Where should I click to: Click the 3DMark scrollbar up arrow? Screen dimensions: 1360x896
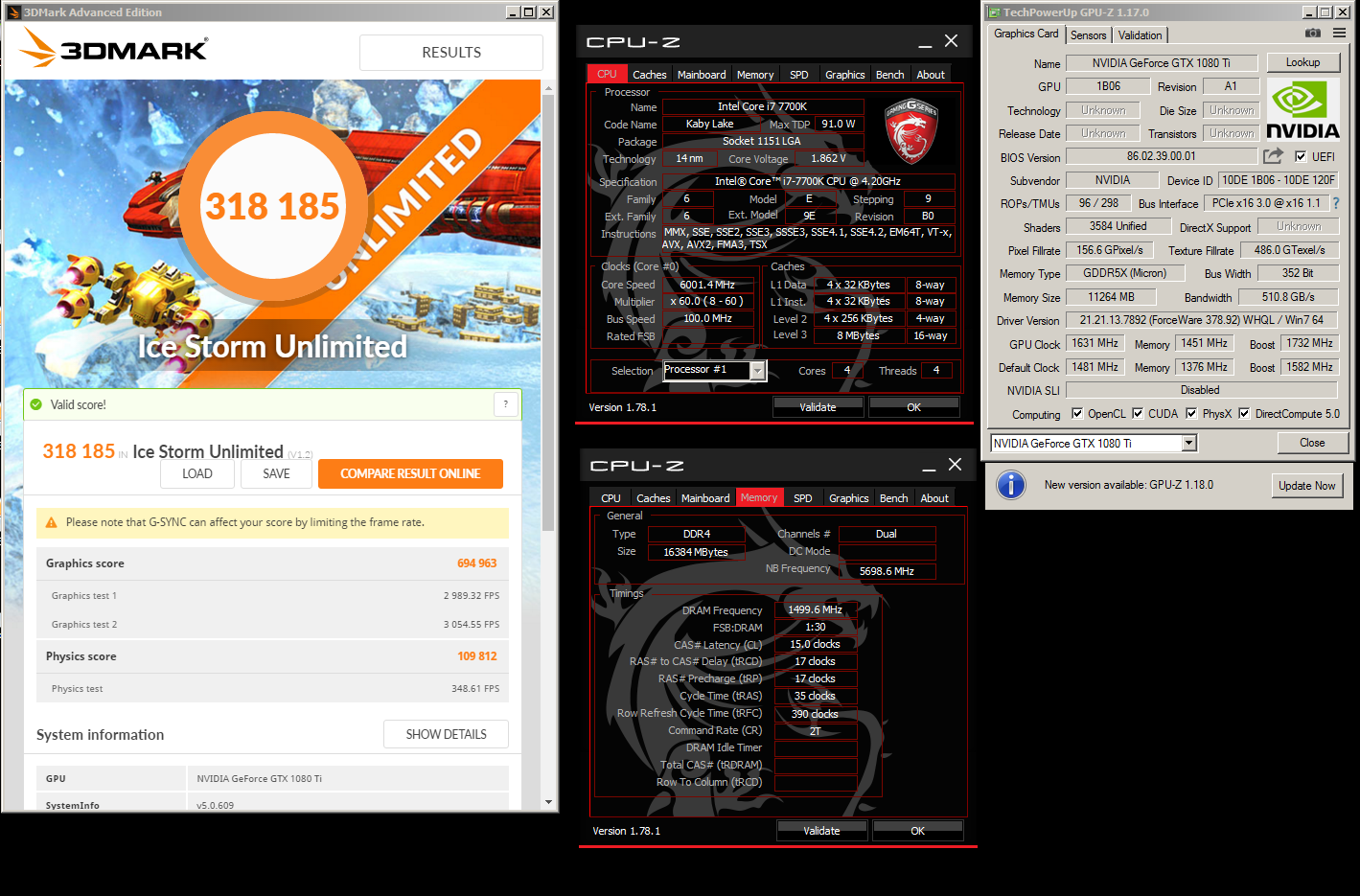[x=549, y=88]
